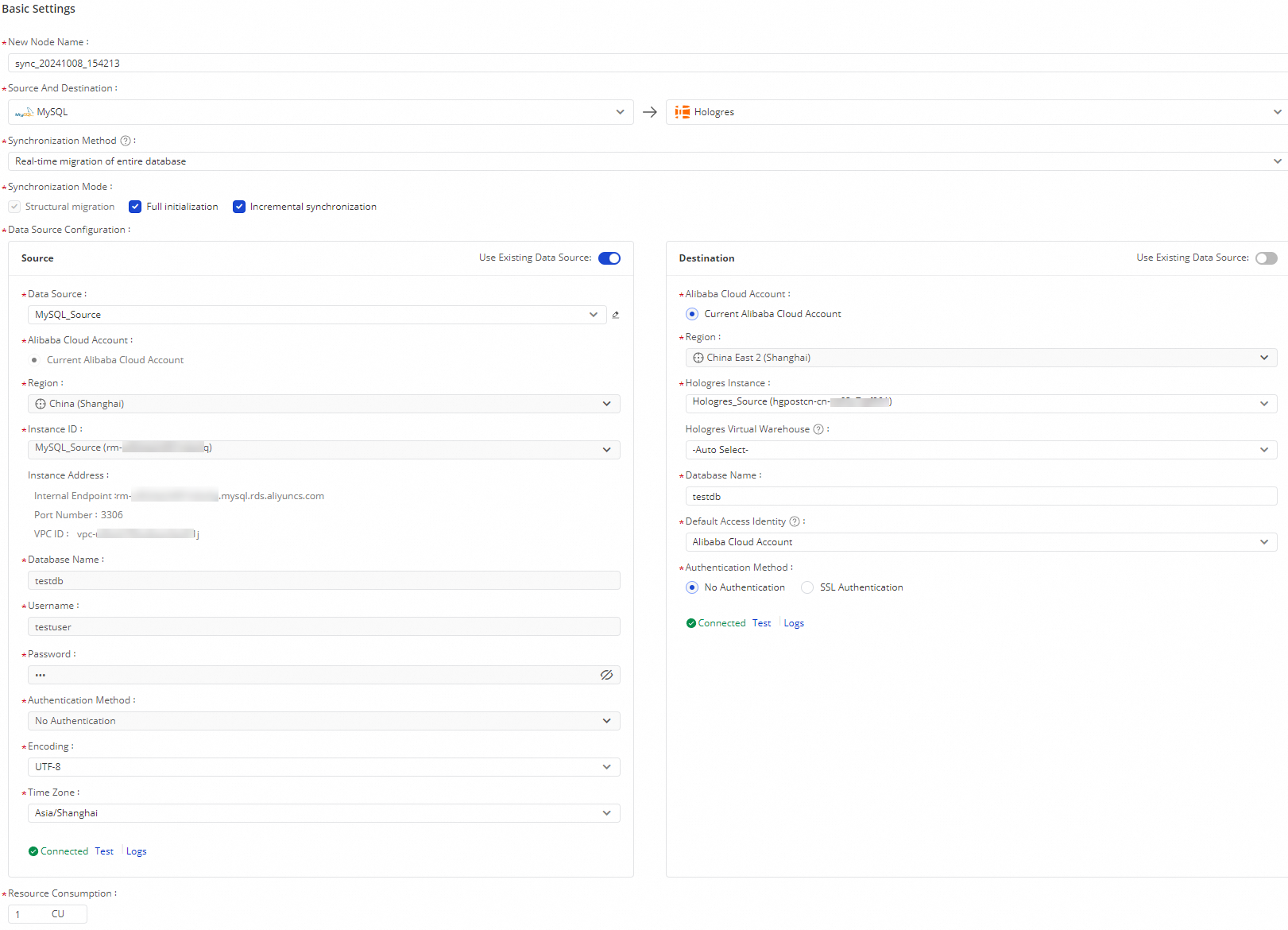Viewport: 1288px width, 930px height.
Task: Expand the Real-time migration of entire database dropdown
Action: coord(648,161)
